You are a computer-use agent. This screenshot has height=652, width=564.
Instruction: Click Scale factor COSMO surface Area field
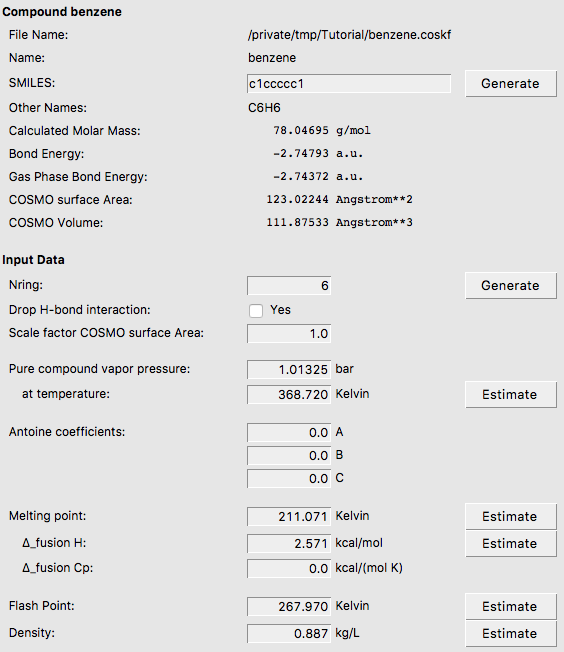click(289, 333)
